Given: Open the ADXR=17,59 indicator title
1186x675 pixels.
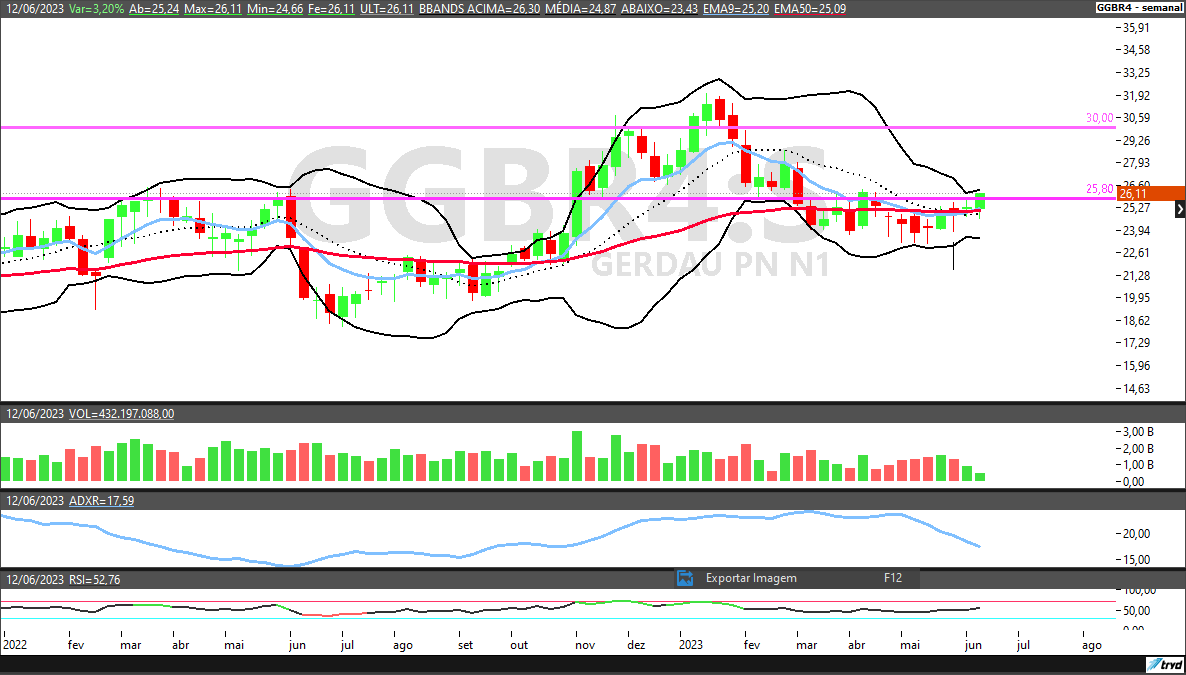Looking at the screenshot, I should click(101, 500).
